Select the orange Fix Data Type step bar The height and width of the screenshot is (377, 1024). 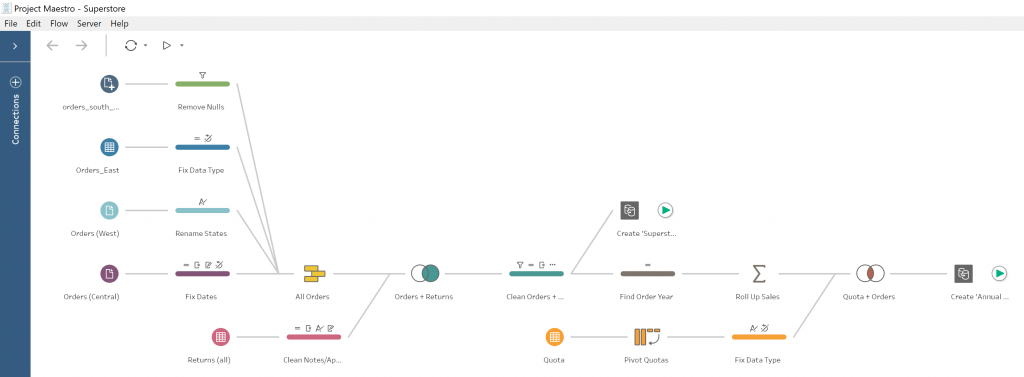(x=759, y=337)
